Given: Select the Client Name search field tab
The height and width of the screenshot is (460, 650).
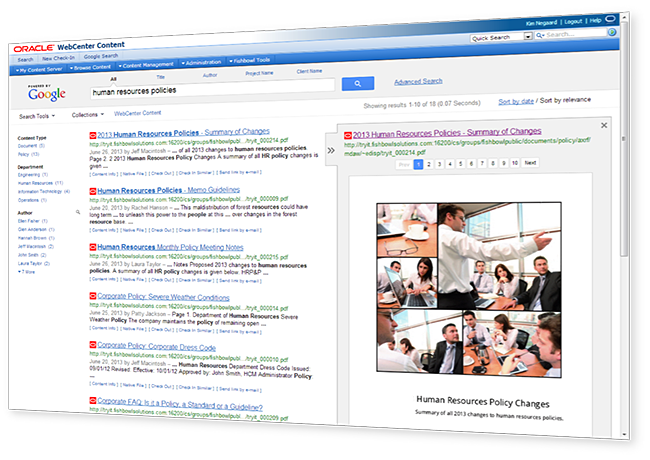Looking at the screenshot, I should (309, 71).
